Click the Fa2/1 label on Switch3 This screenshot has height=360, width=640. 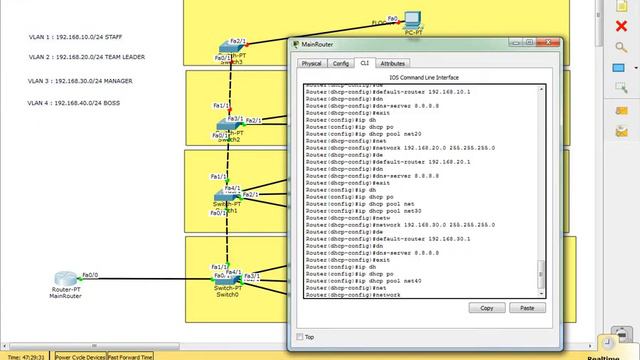(238, 41)
